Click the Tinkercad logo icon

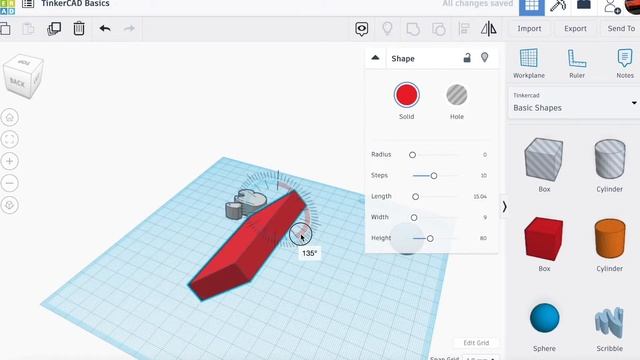point(7,7)
